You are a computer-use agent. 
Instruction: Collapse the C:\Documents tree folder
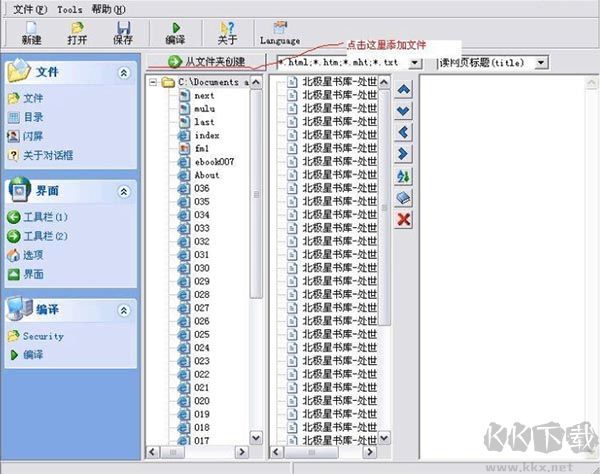click(x=154, y=83)
